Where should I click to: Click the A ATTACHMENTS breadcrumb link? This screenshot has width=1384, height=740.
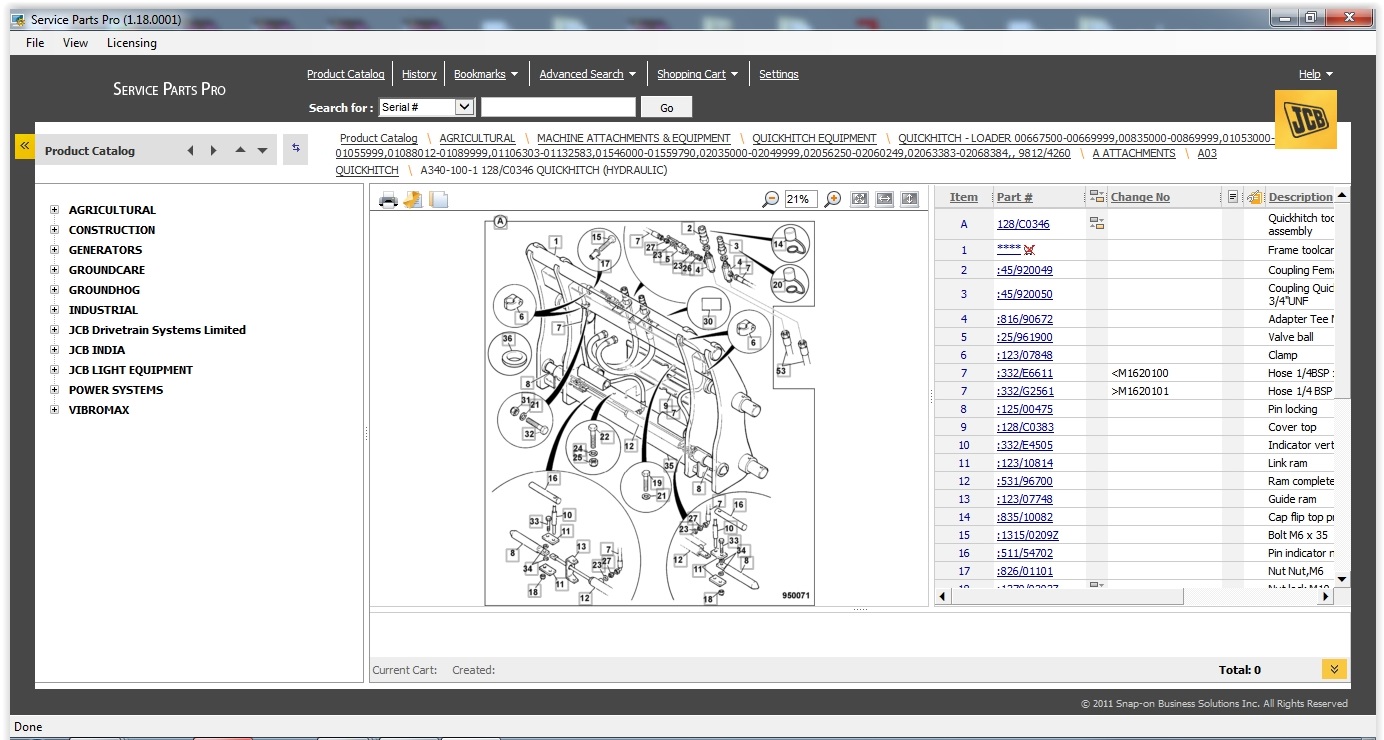(1134, 153)
